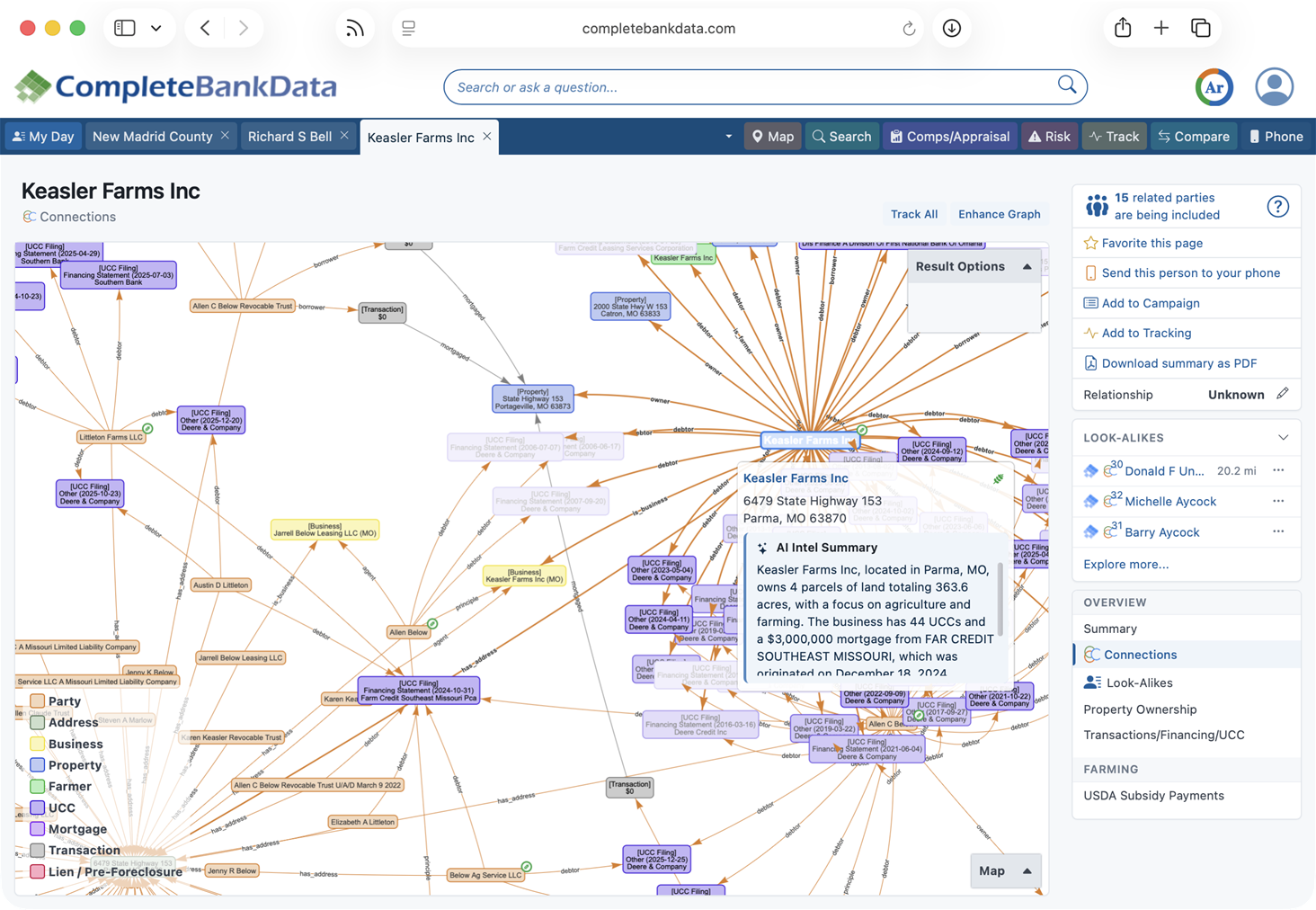
Task: Click the star icon beside Favorite this page
Action: tap(1090, 244)
